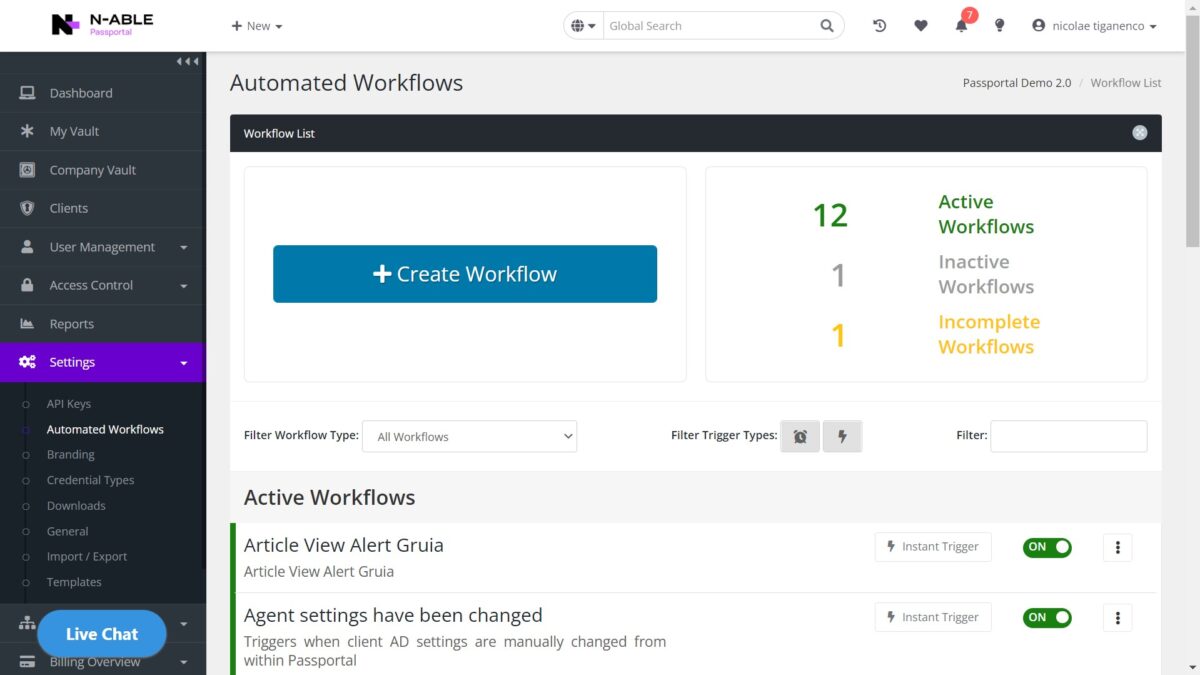Screen dimensions: 1200x675
Task: Click the Active Workflows count label
Action: point(986,214)
